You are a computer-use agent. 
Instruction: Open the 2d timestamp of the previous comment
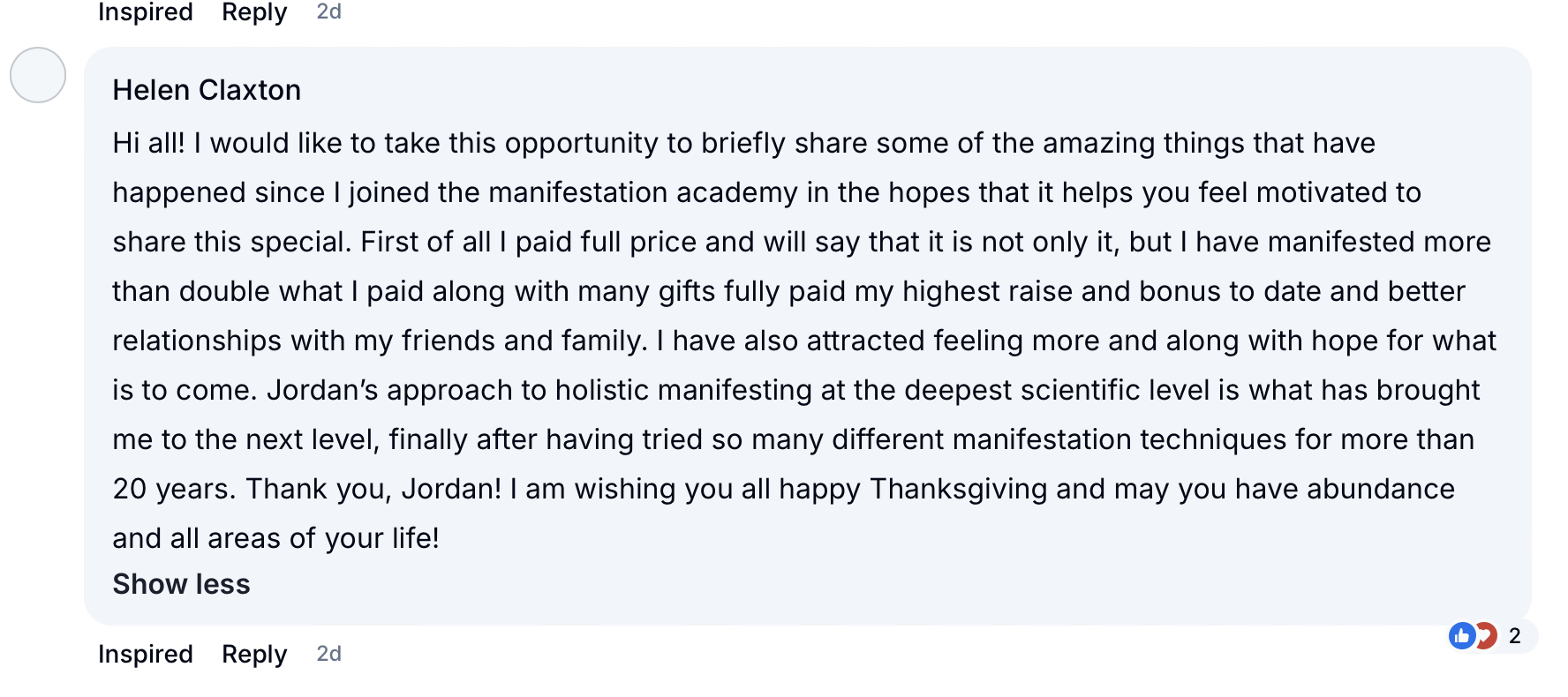tap(329, 11)
